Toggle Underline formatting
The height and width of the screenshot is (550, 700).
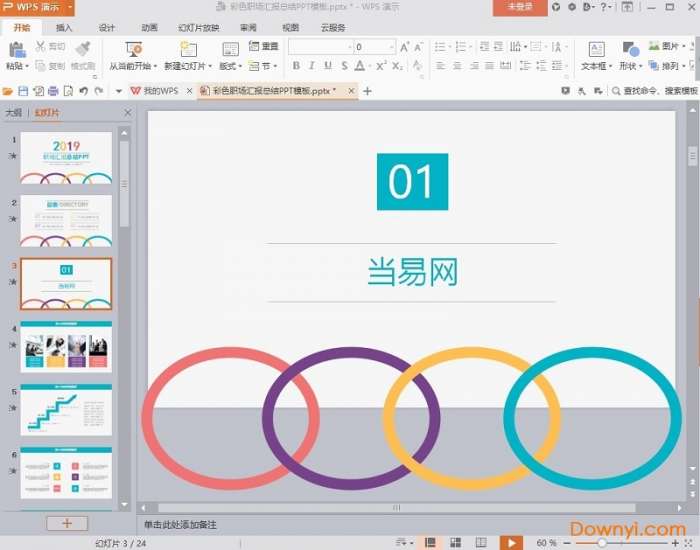click(330, 66)
